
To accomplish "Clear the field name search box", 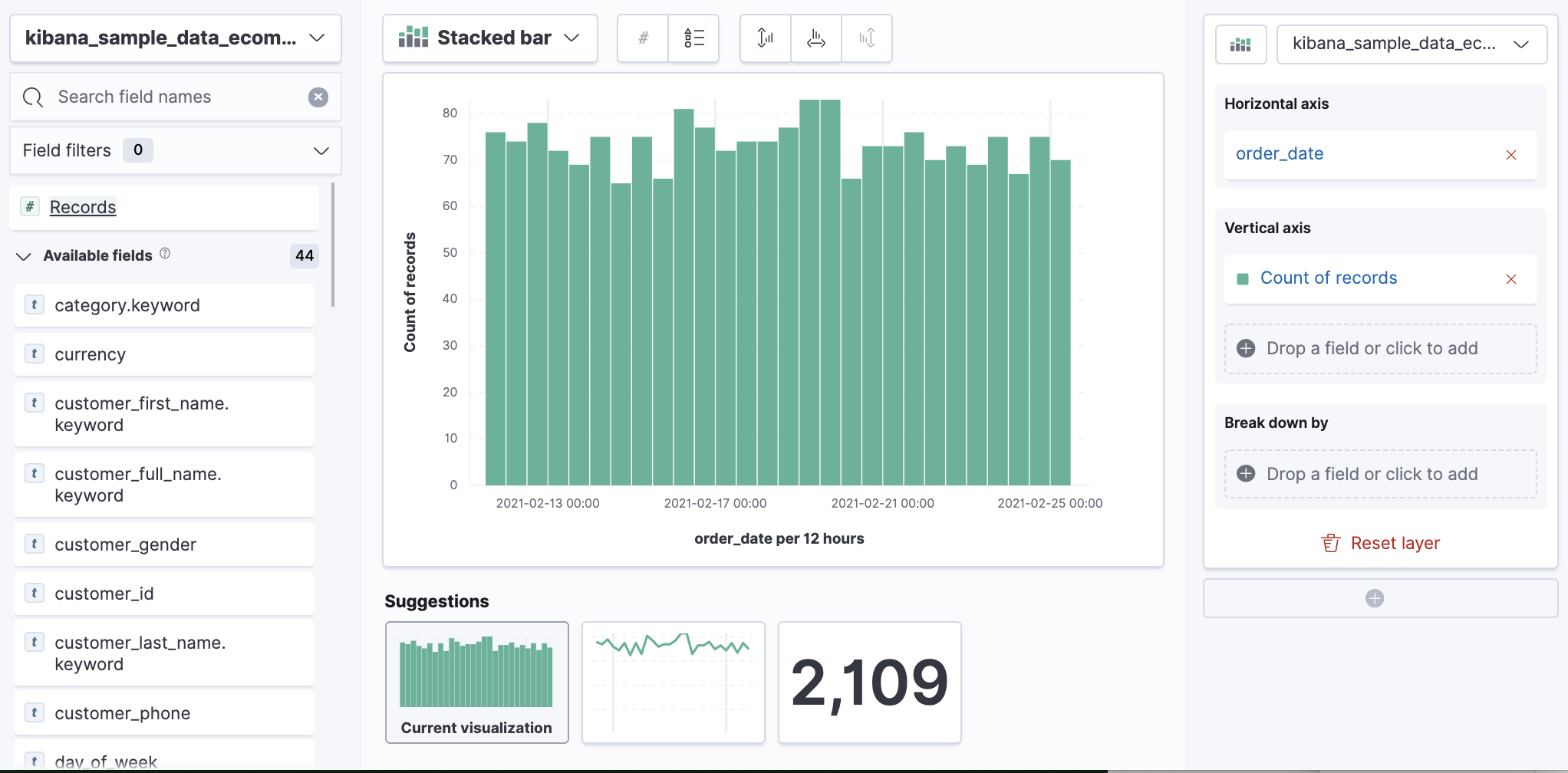I will [x=318, y=97].
